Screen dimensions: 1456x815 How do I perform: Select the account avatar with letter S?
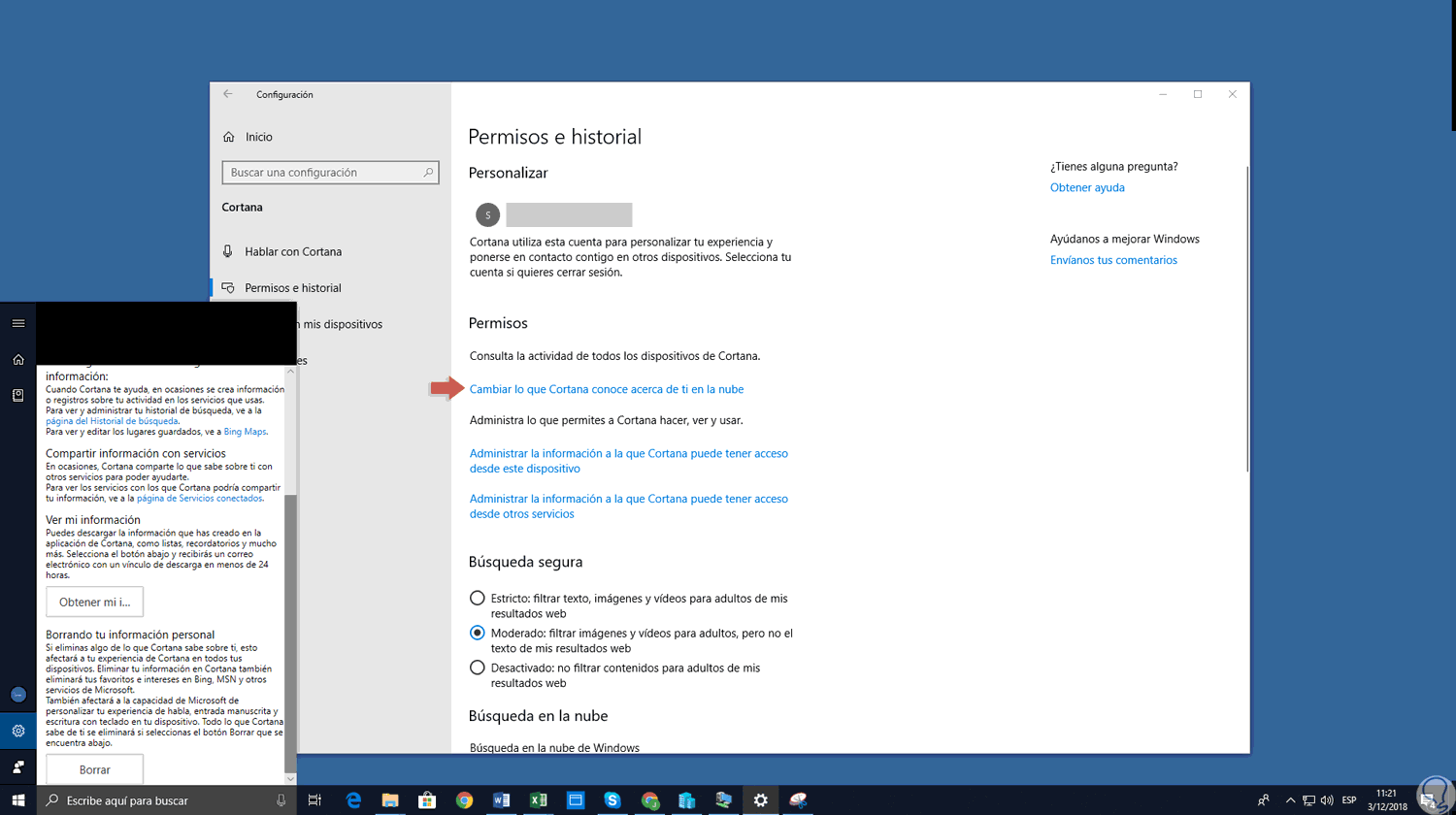coord(487,214)
